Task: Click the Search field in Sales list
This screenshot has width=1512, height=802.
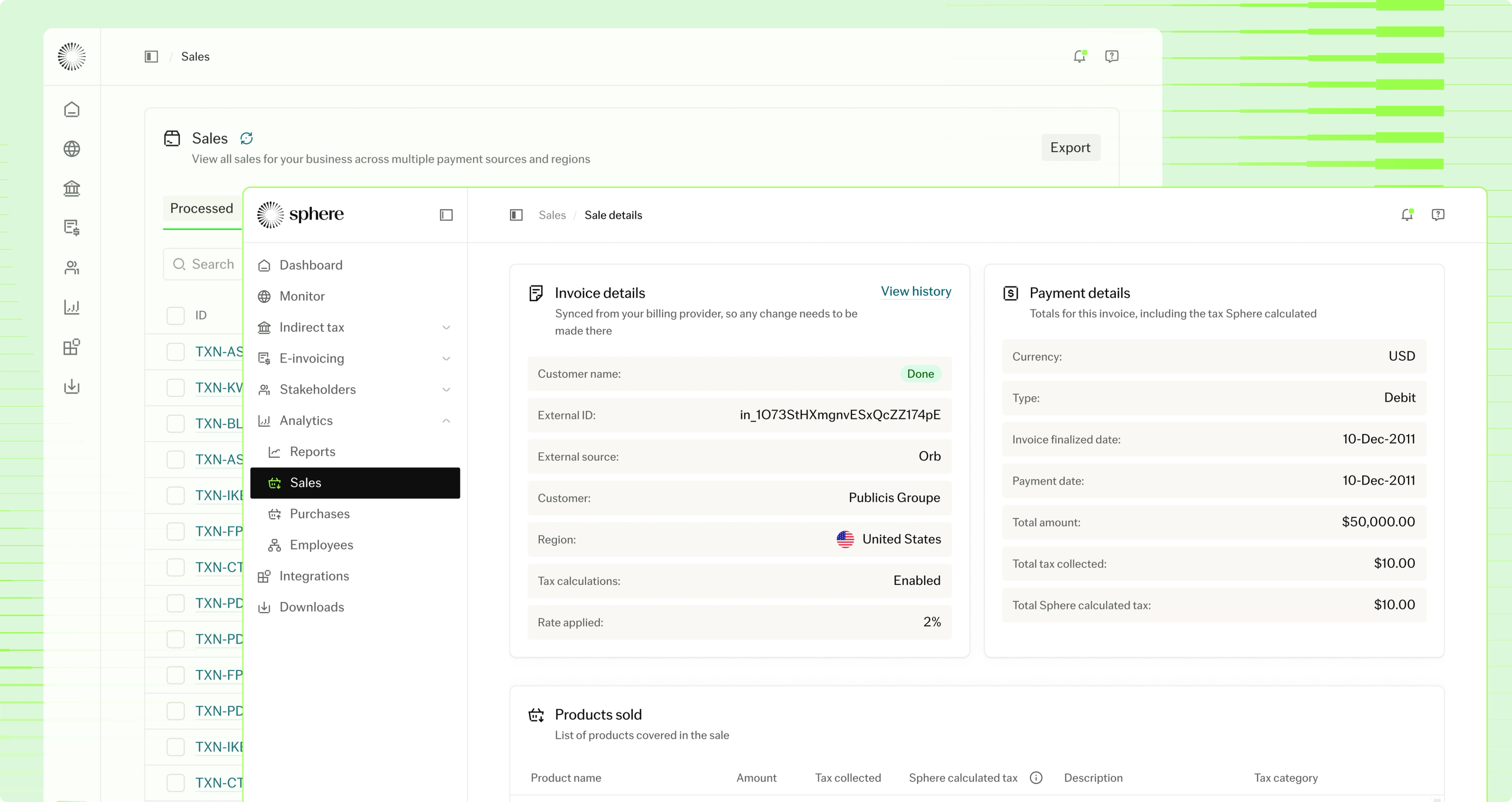Action: 203,264
